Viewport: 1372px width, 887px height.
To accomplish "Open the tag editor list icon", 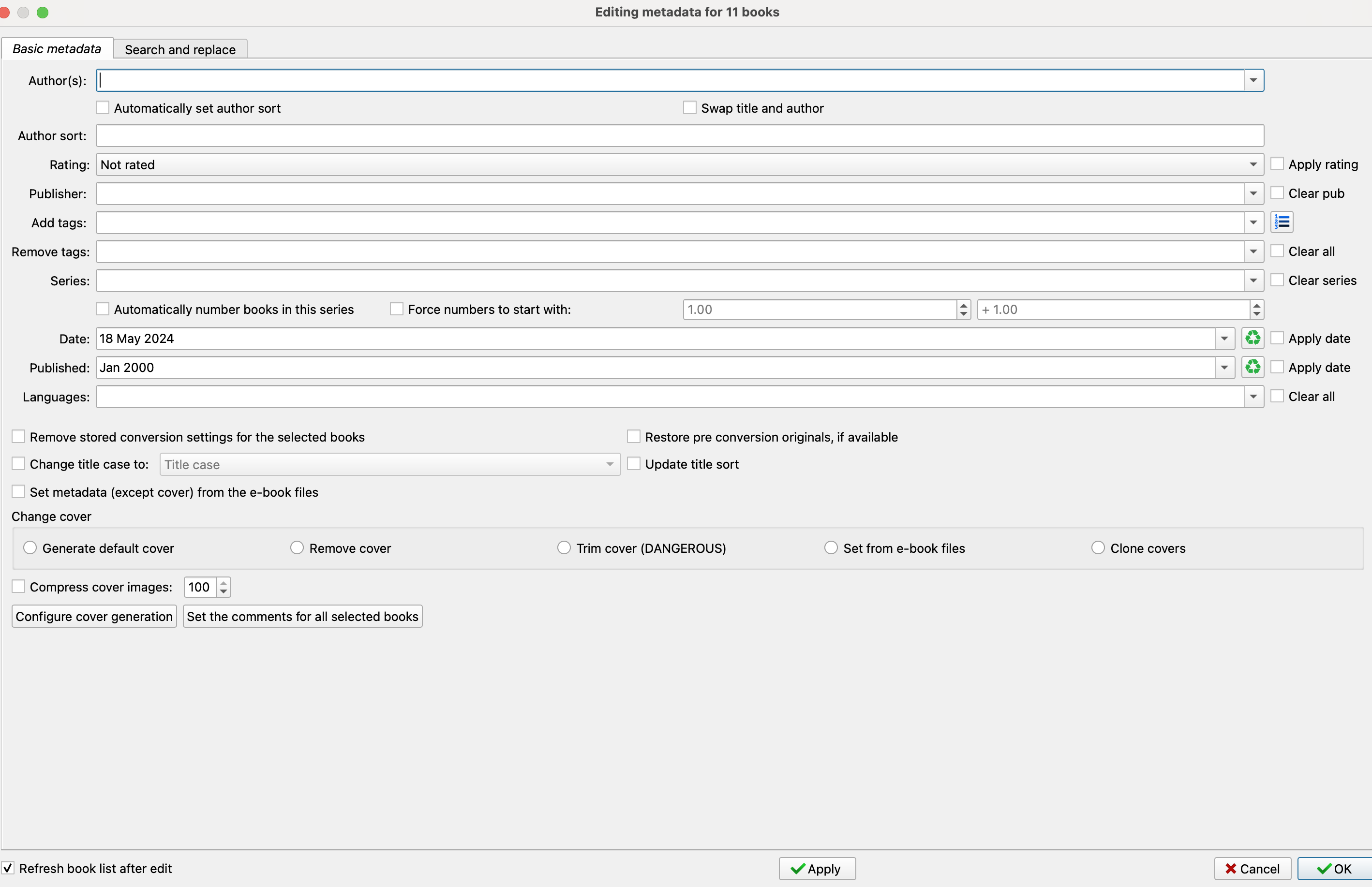I will 1282,222.
